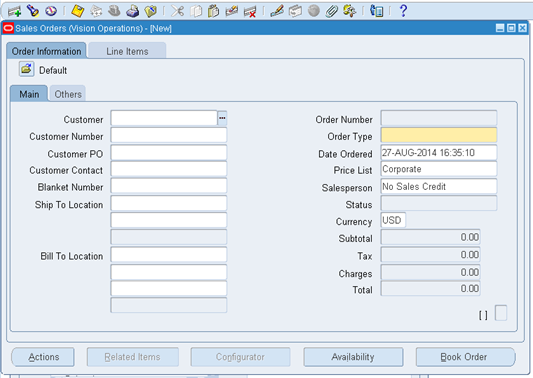The image size is (533, 378).
Task: Click the Price List field showing Corporate
Action: pyautogui.click(x=439, y=169)
